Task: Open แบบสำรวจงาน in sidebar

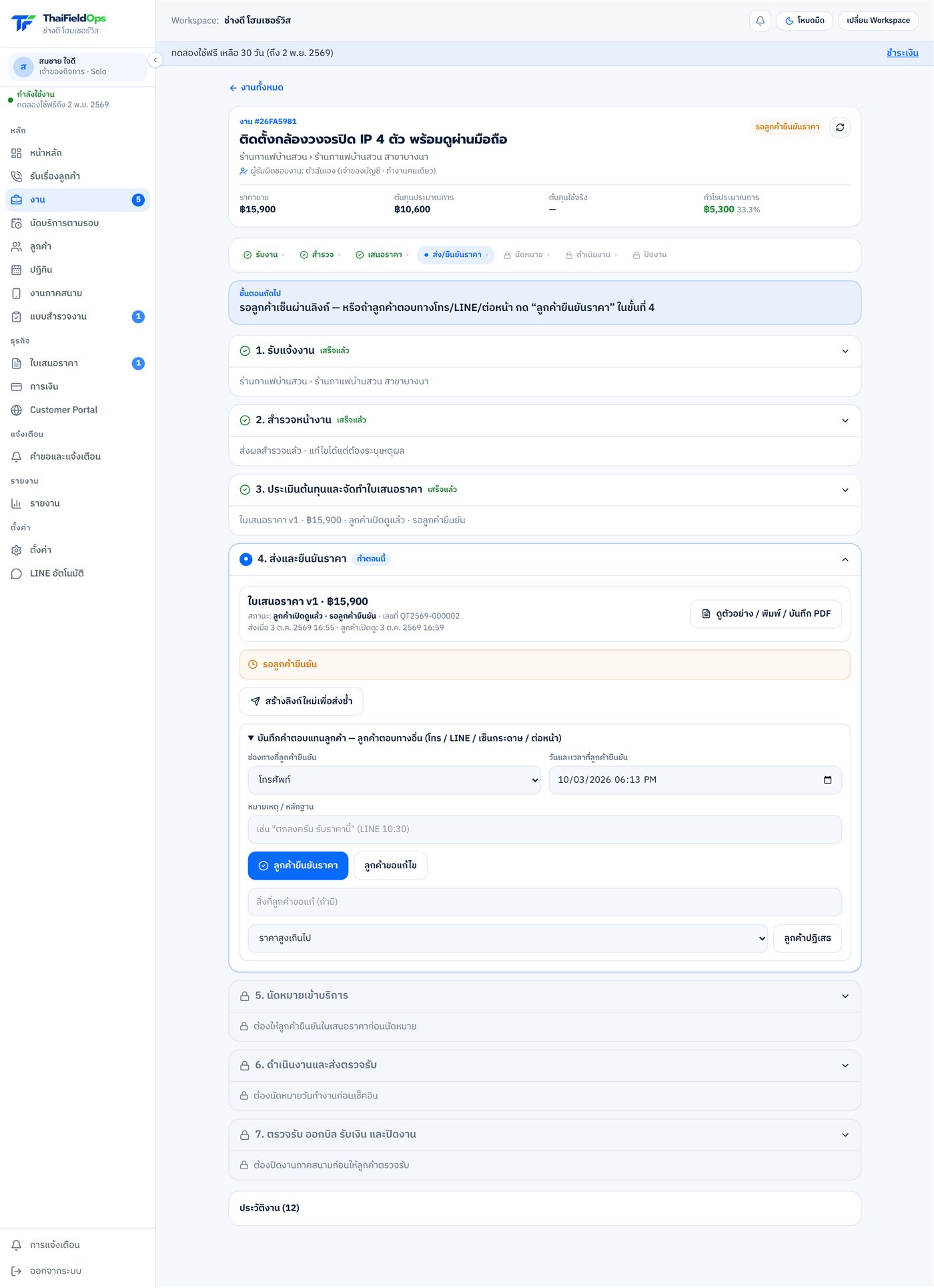Action: 77,316
